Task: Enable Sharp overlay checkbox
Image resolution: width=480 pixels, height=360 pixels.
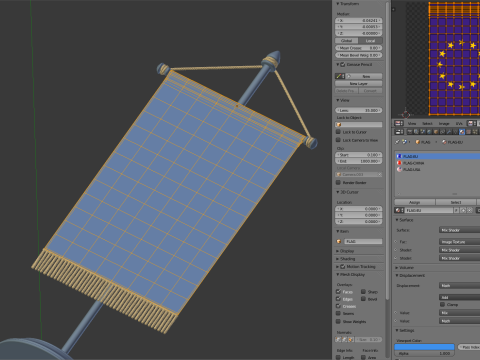Action: [x=363, y=292]
